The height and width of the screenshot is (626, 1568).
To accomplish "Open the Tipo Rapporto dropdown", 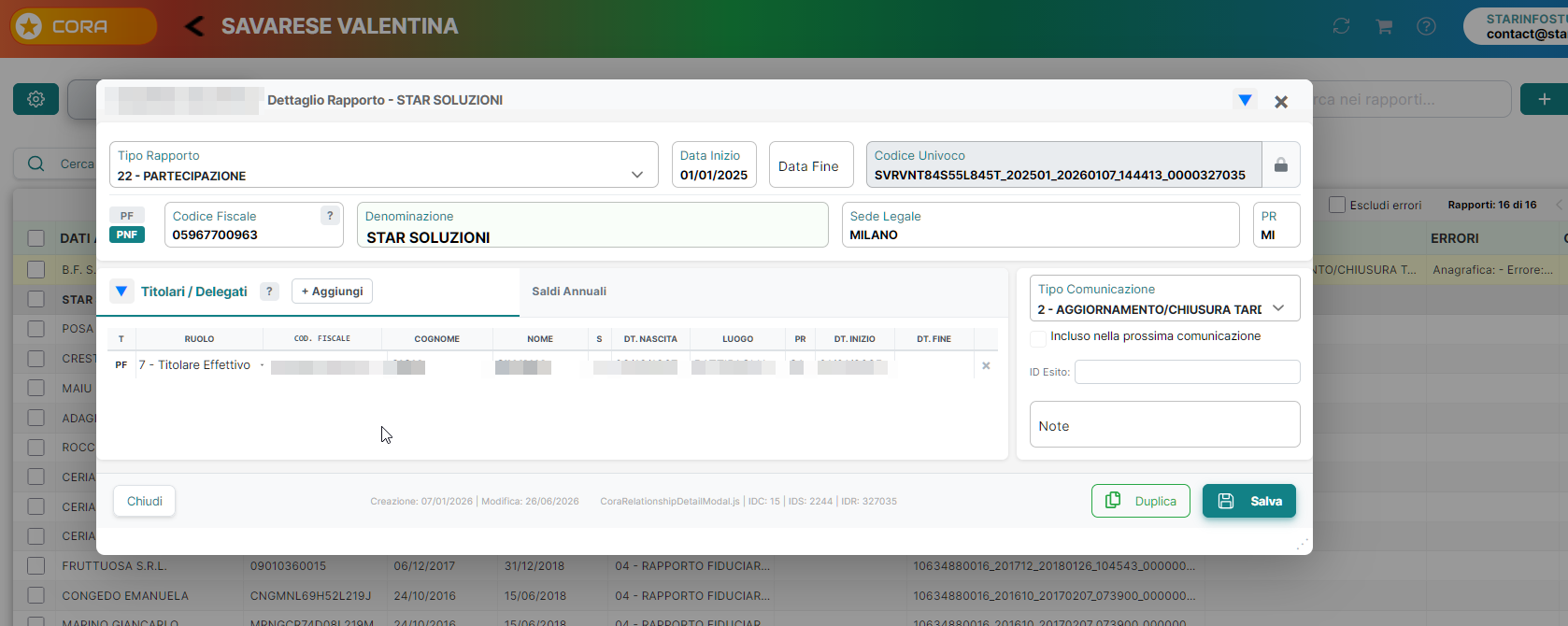I will [x=384, y=165].
